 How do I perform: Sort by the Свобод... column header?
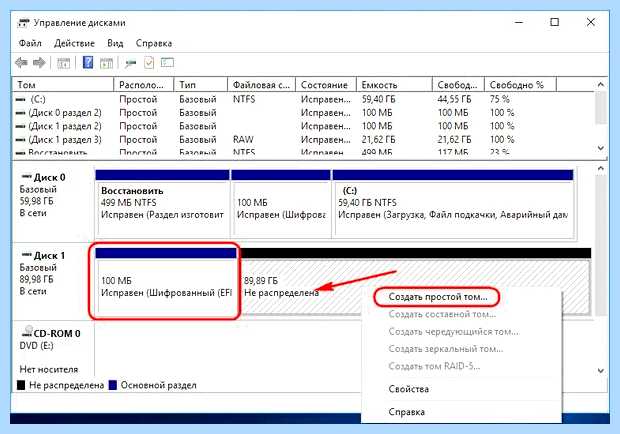pos(459,85)
